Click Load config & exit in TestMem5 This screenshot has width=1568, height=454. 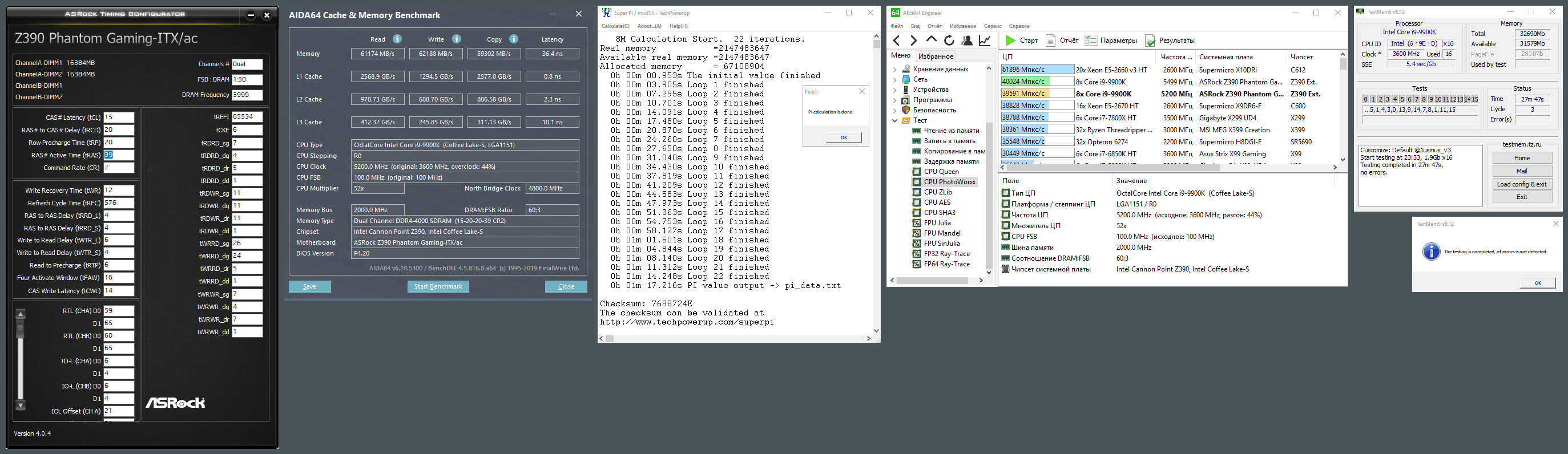pyautogui.click(x=1522, y=184)
